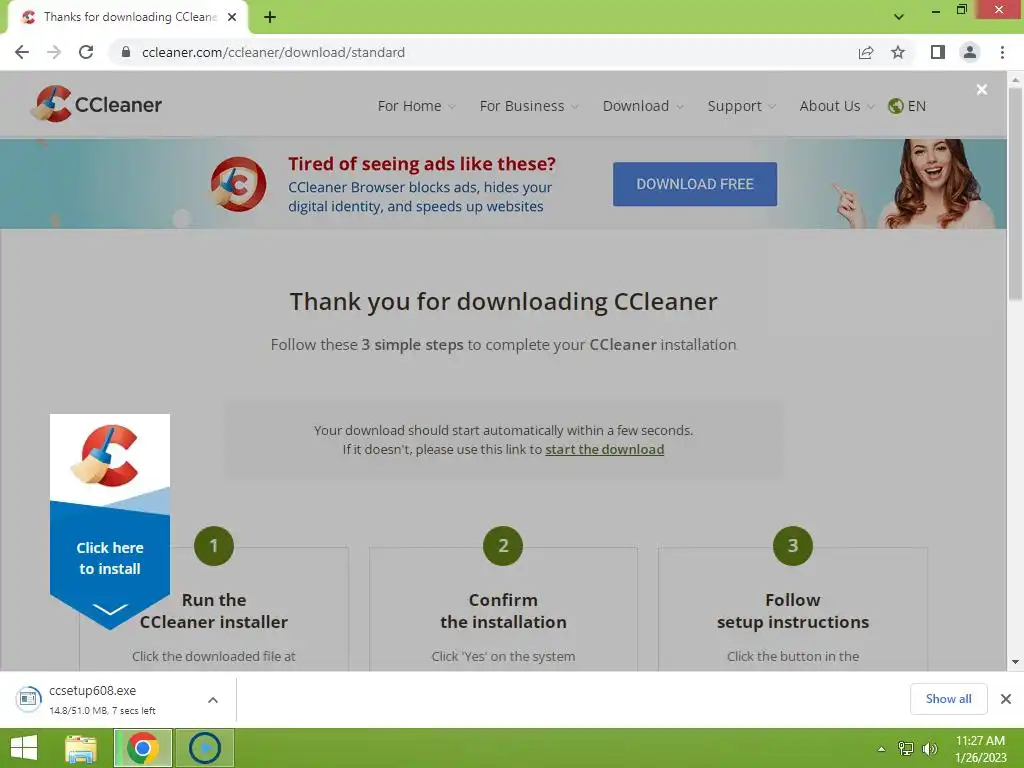The image size is (1024, 768).
Task: Expand the Download dropdown chevron
Action: point(680,107)
